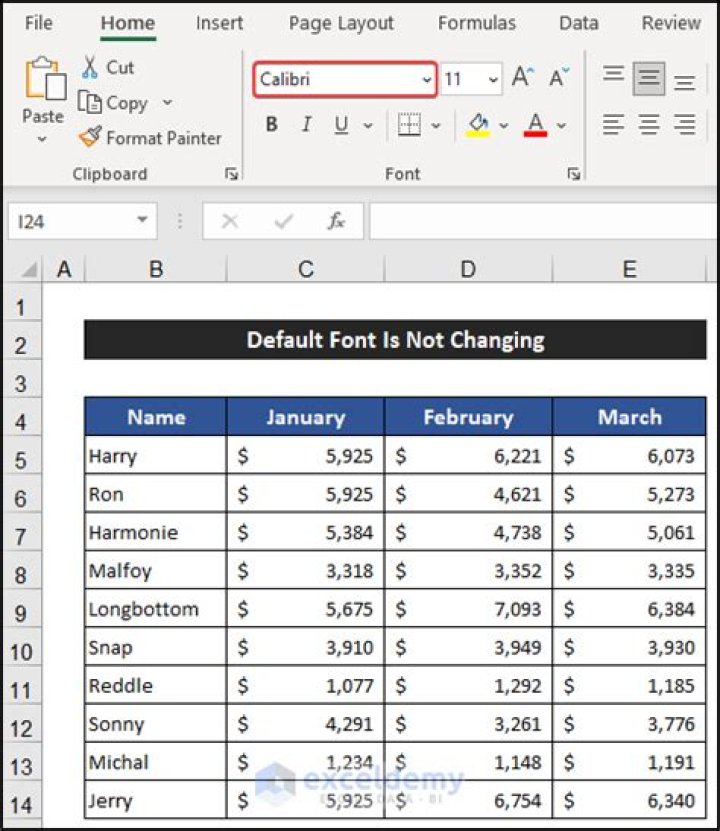Decrease font size with smaller A icon

point(559,77)
